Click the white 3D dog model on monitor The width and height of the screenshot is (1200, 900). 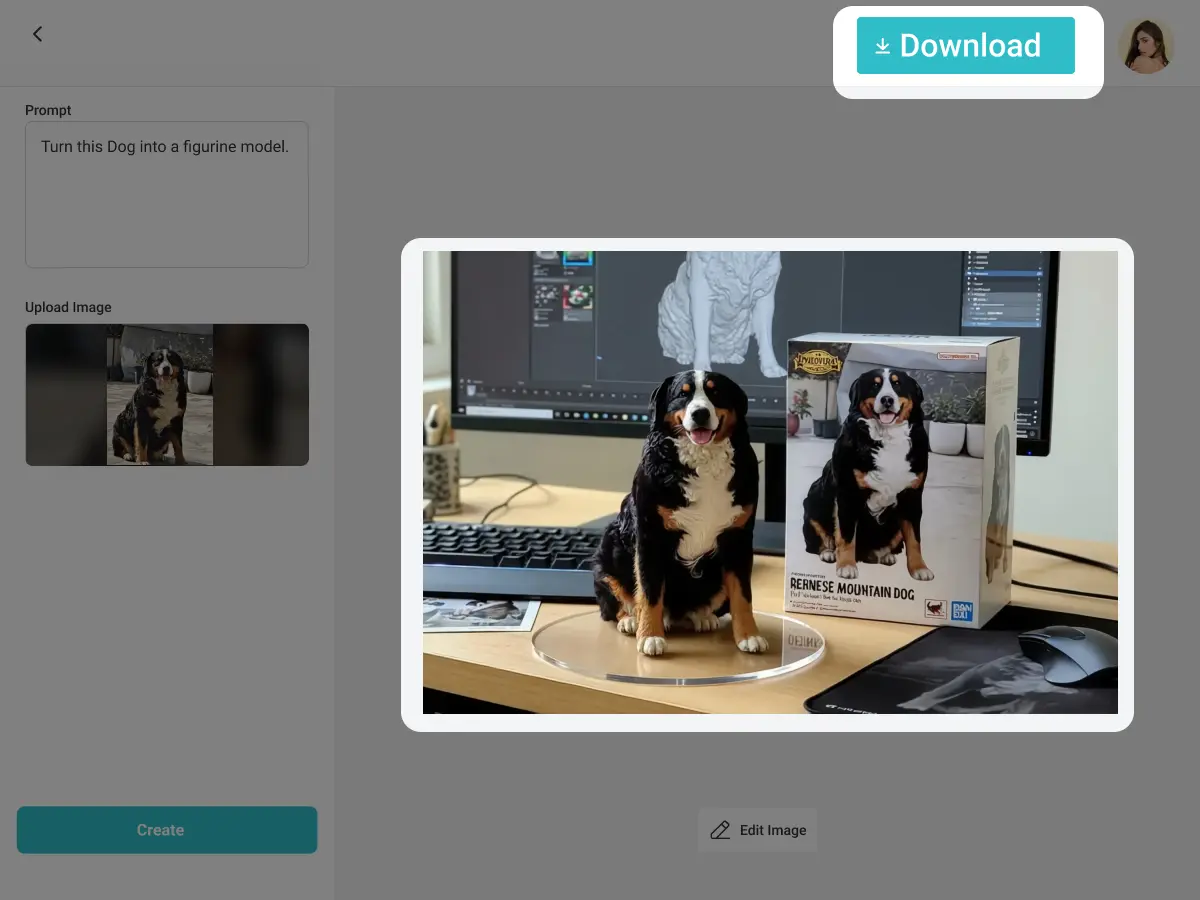coord(720,310)
